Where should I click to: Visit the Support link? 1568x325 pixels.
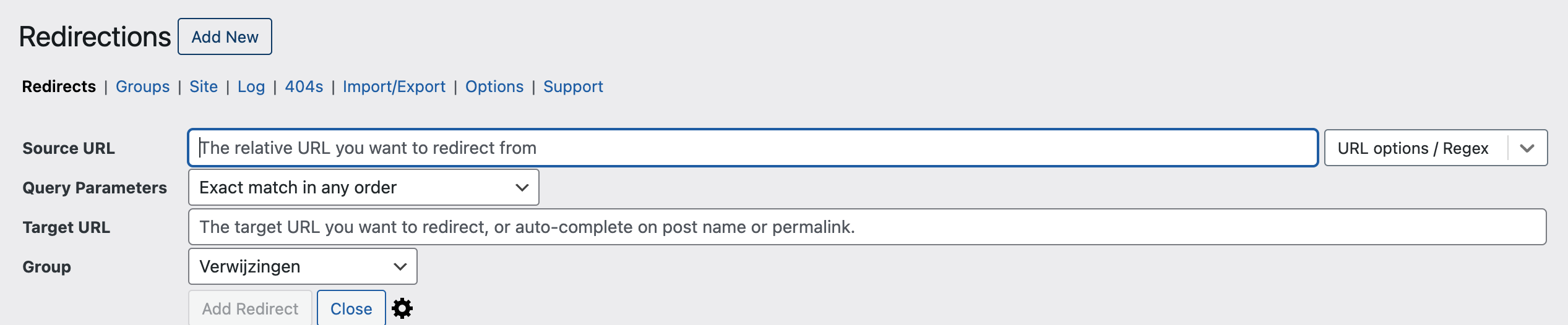point(573,87)
